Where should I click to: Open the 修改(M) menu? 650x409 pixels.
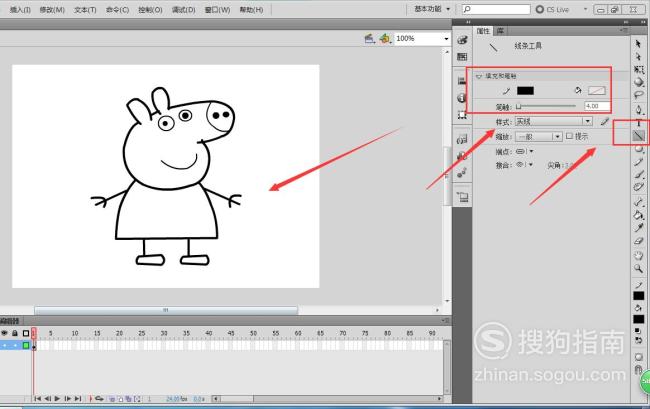click(x=52, y=10)
